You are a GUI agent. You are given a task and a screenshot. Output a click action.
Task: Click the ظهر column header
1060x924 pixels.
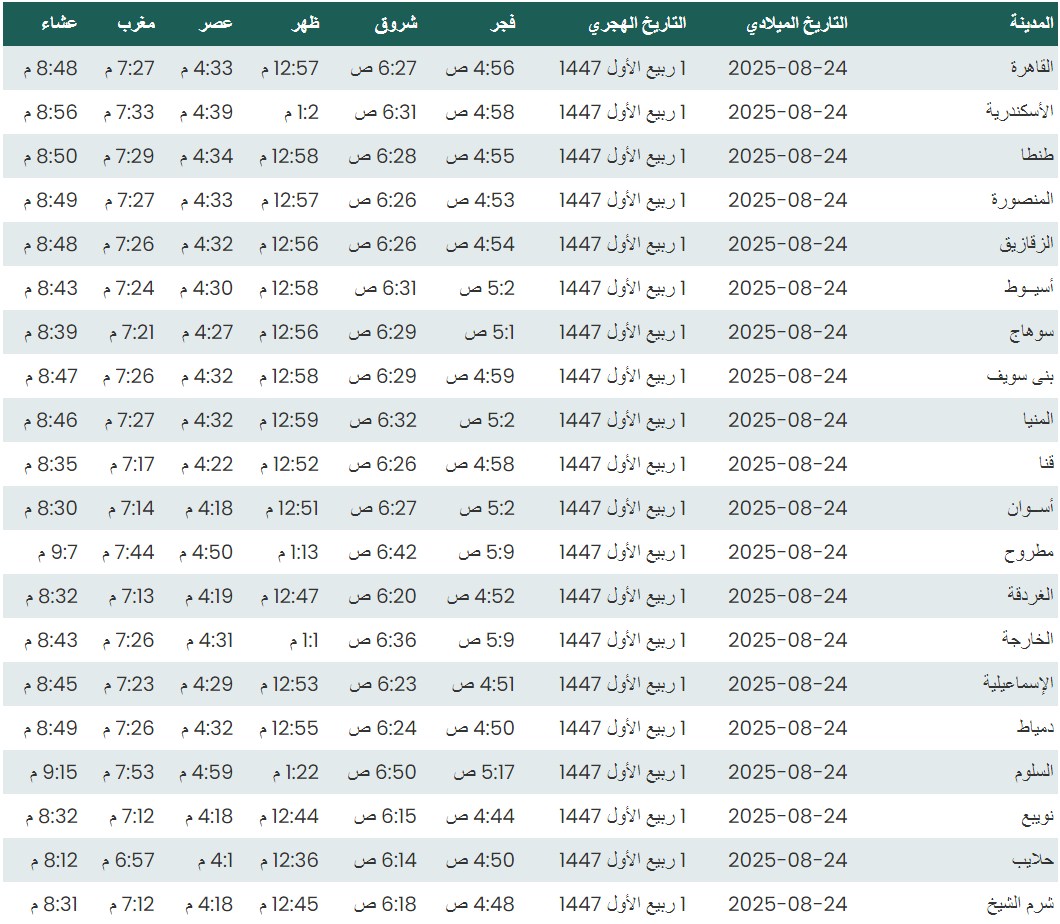tap(306, 23)
